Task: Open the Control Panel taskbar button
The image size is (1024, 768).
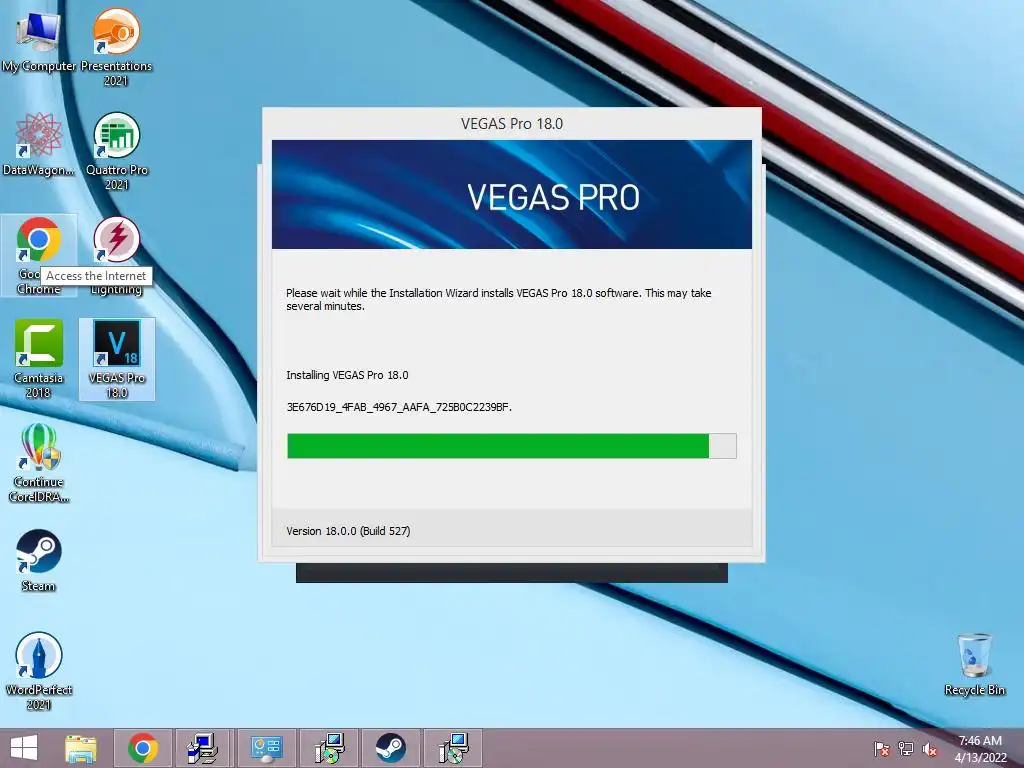Action: click(266, 748)
